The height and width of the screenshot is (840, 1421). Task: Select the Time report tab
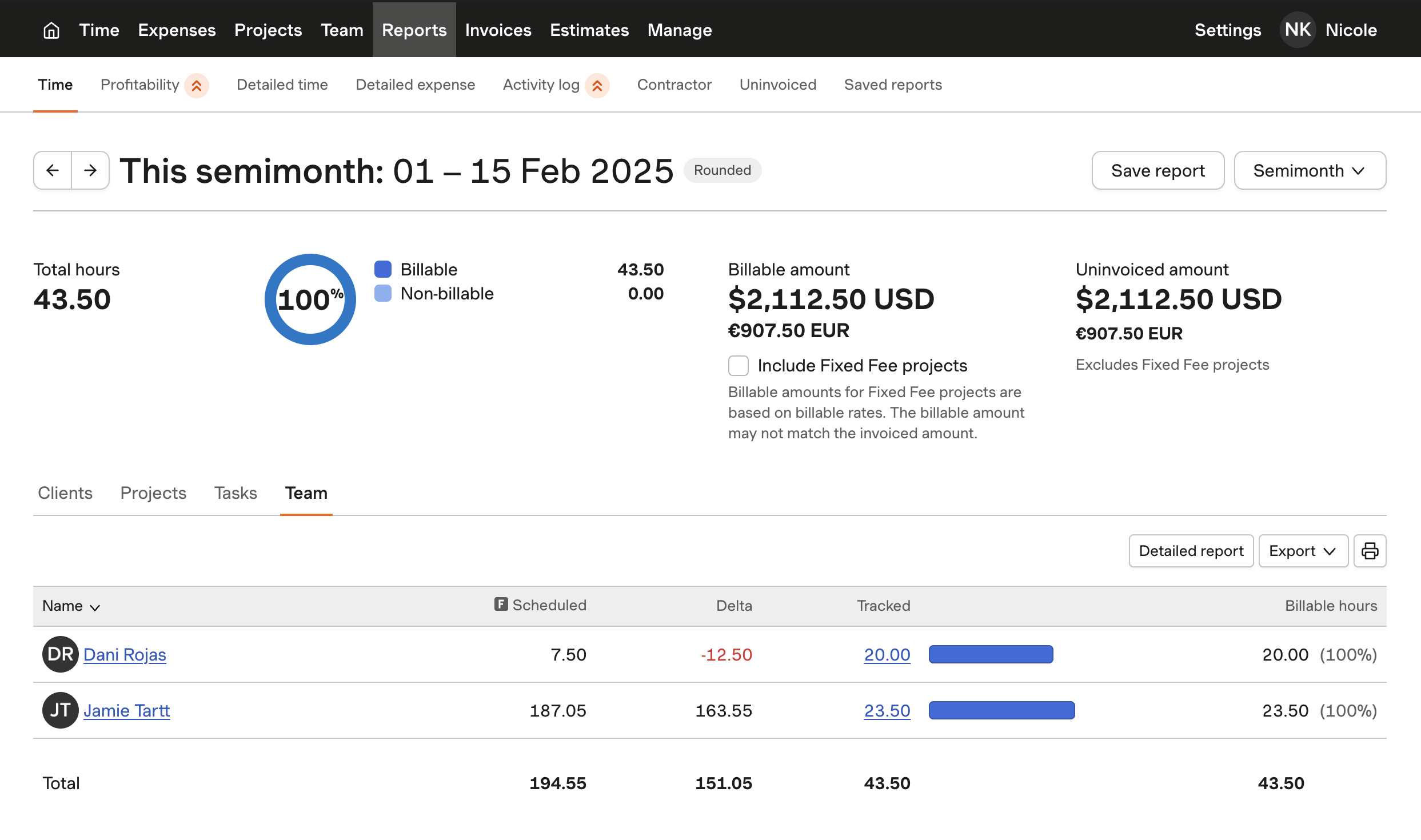pos(55,85)
